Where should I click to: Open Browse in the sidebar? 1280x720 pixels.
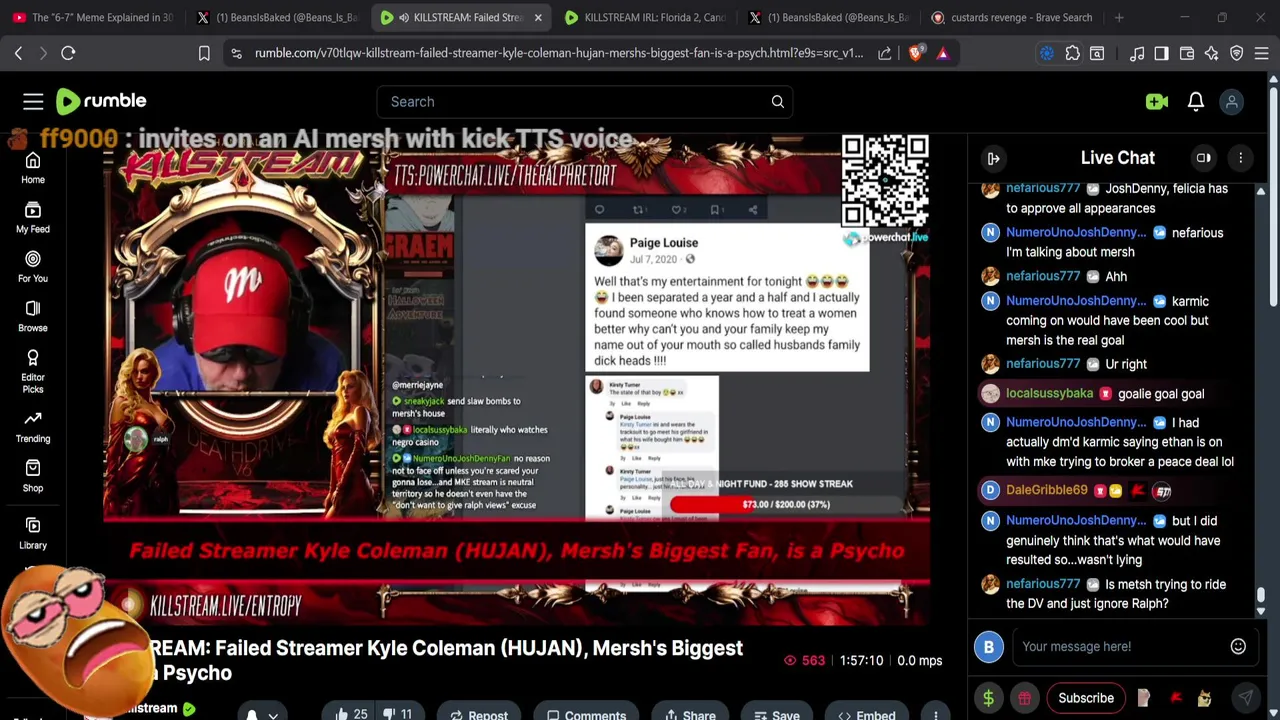(33, 316)
